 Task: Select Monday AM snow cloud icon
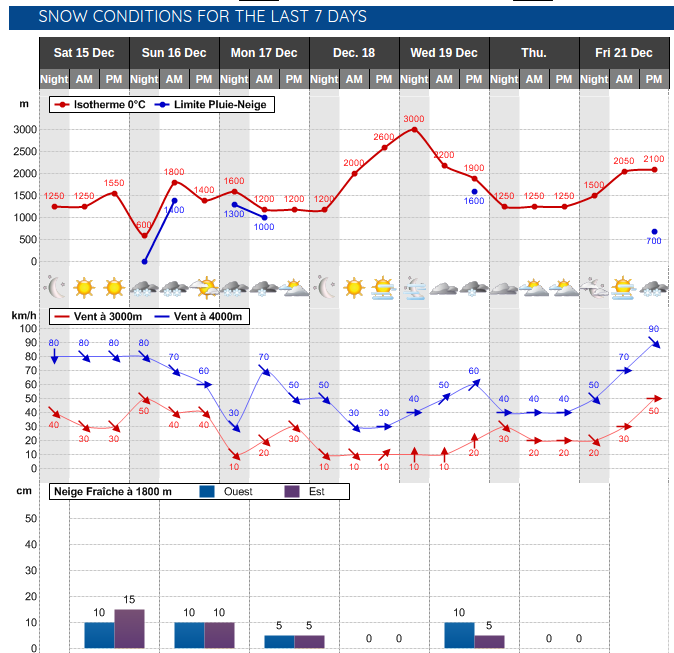click(264, 288)
